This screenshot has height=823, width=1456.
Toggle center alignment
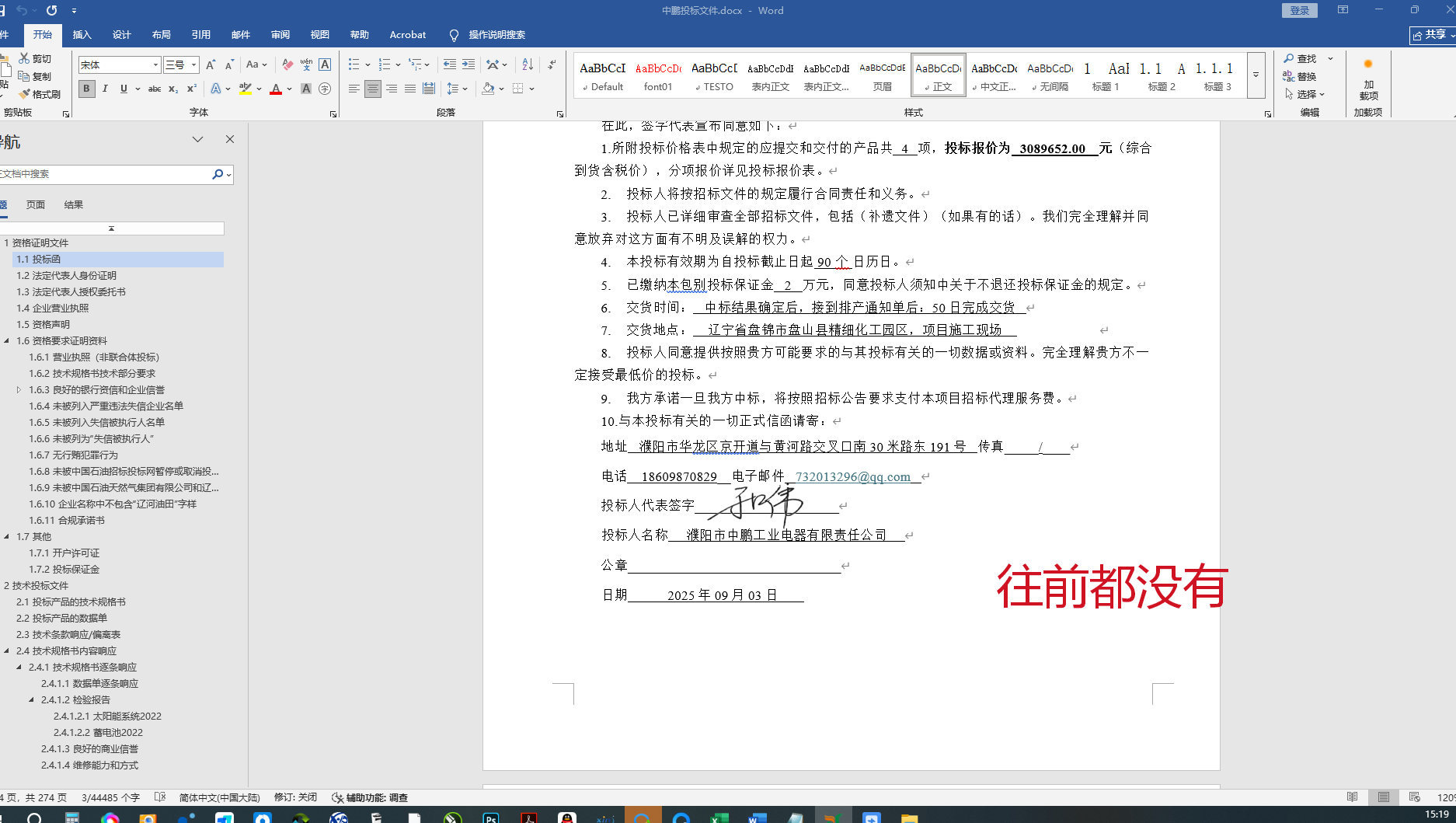coord(373,89)
